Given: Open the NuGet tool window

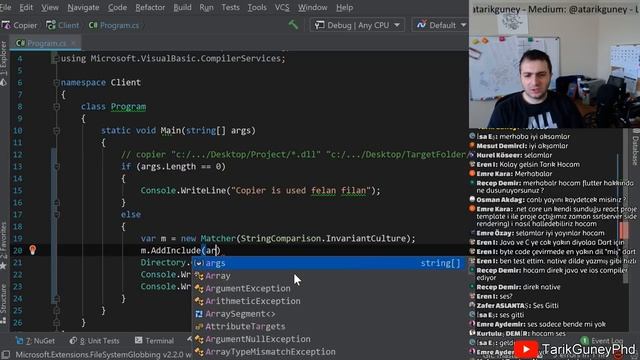Looking at the screenshot, I should coord(35,340).
